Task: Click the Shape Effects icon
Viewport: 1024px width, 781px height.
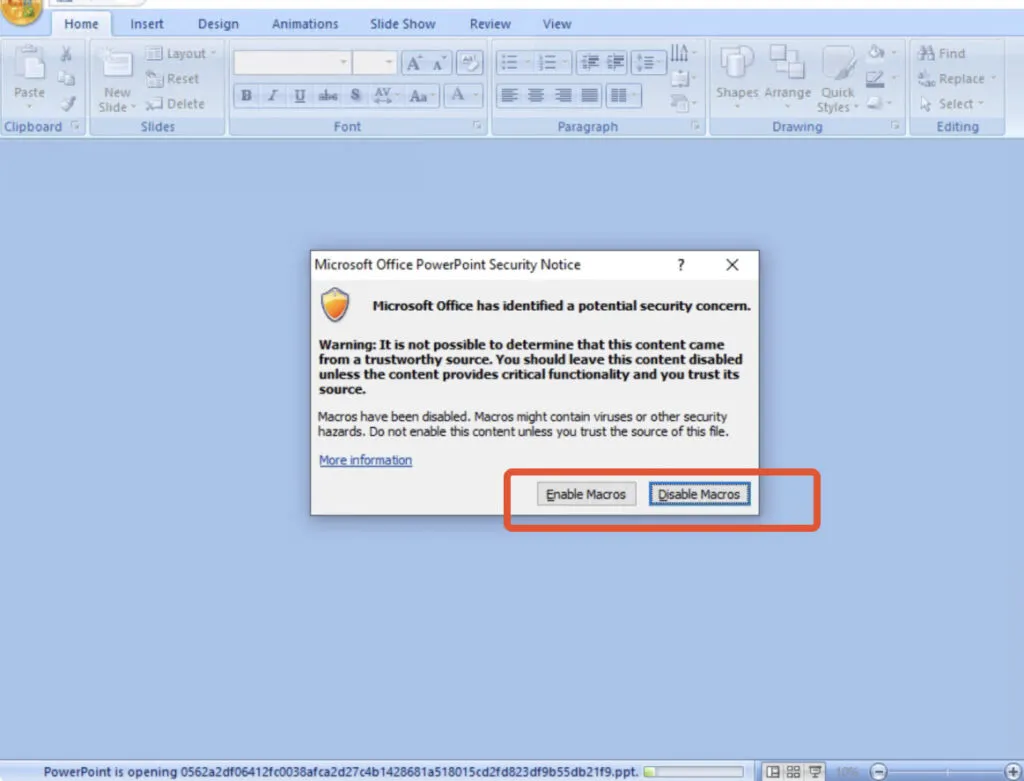Action: (874, 103)
